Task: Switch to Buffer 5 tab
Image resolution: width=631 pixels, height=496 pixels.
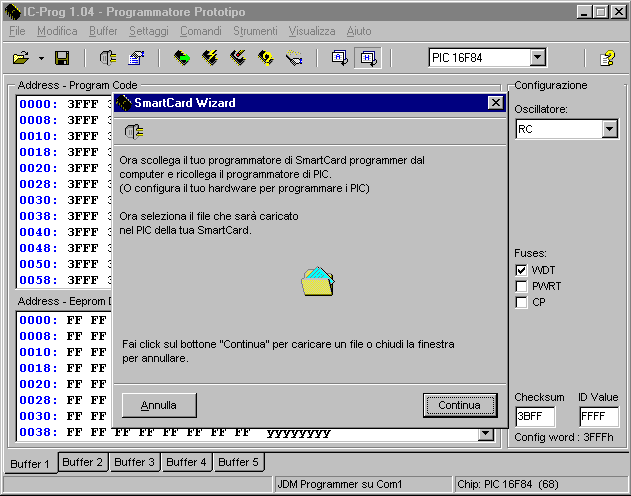Action: coord(238,462)
